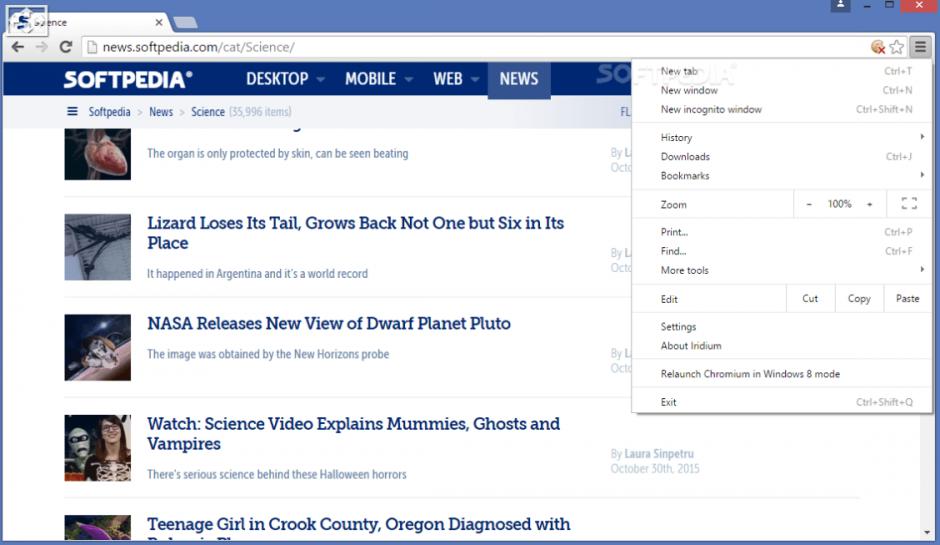Viewport: 940px width, 545px height.
Task: Reload the current page
Action: [66, 47]
